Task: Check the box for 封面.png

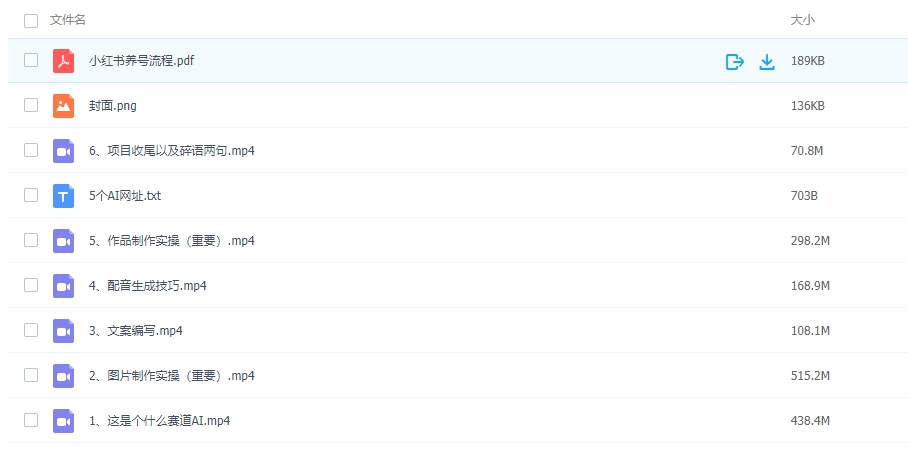Action: point(31,105)
